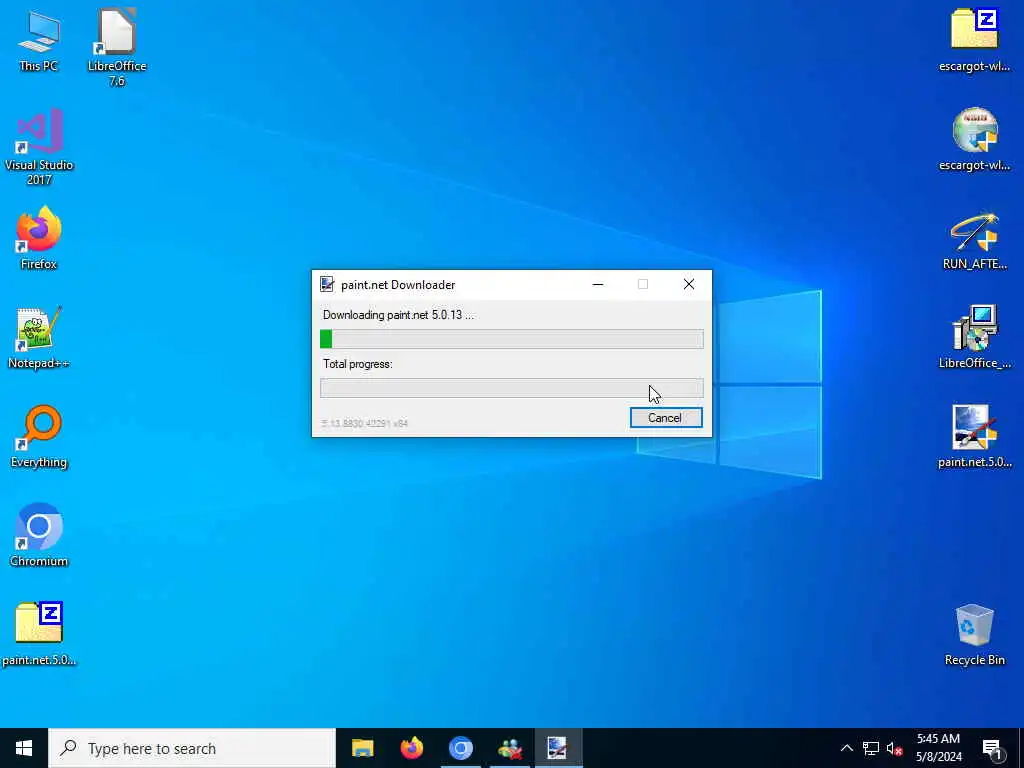This screenshot has width=1024, height=768.
Task: Click the messenger people icon in taskbar
Action: [509, 748]
